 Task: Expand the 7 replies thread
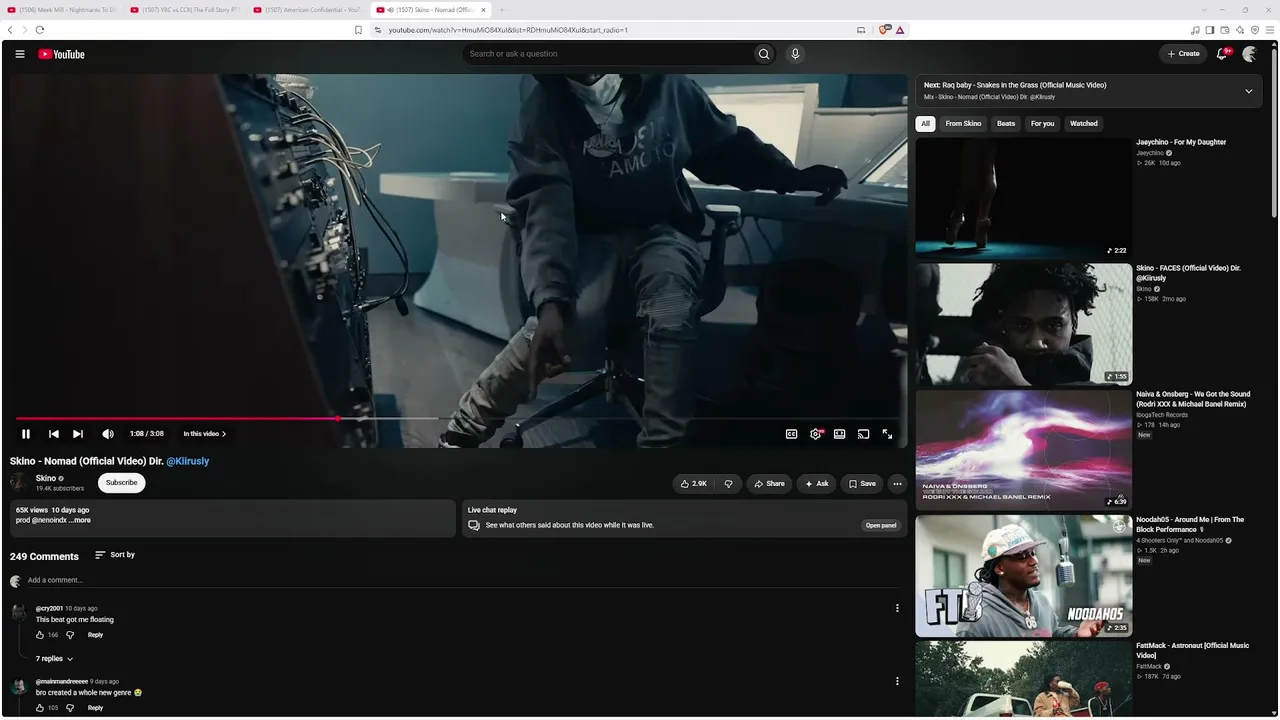click(55, 659)
